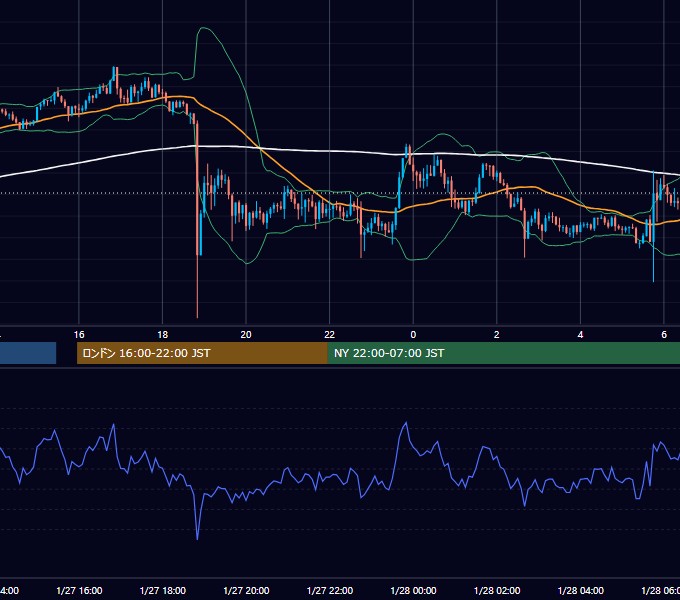Click the 0 hour label on price chart axis
The width and height of the screenshot is (680, 600).
tap(413, 335)
